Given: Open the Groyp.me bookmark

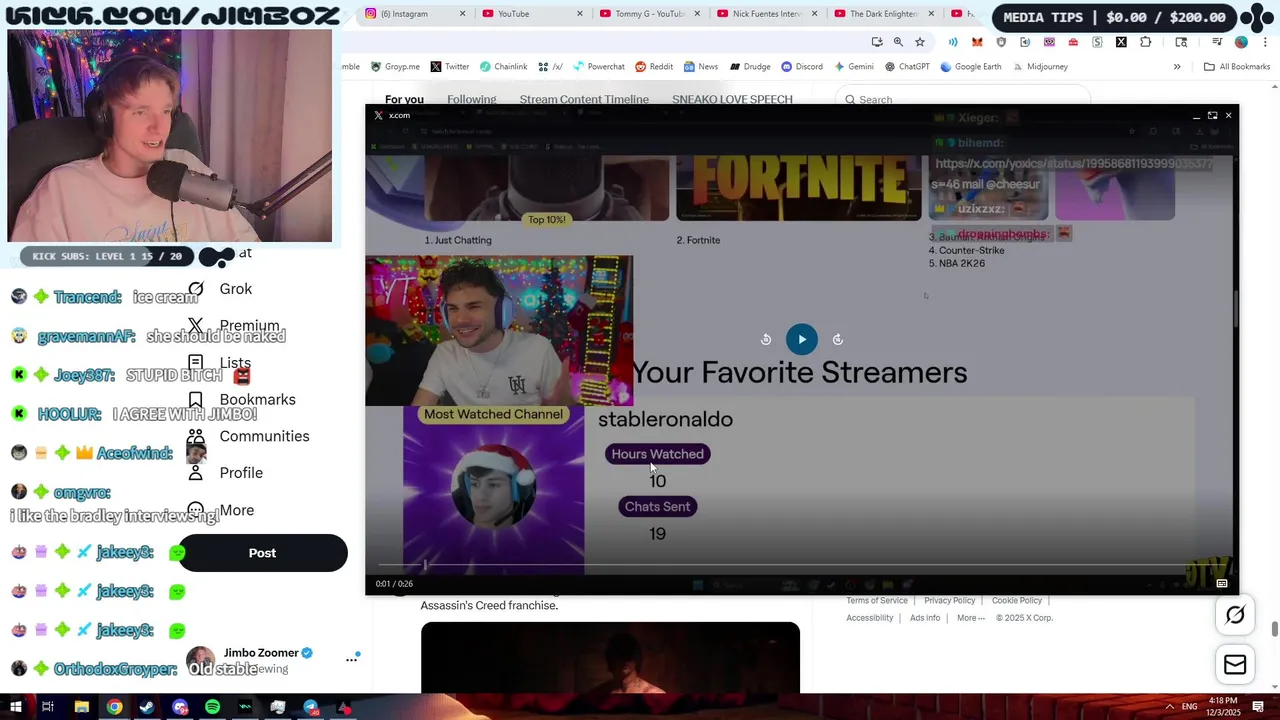Looking at the screenshot, I should (x=395, y=67).
